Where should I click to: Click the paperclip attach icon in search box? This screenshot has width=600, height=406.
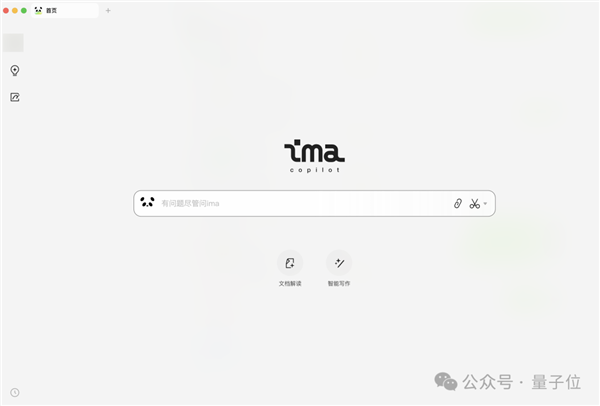click(x=458, y=203)
